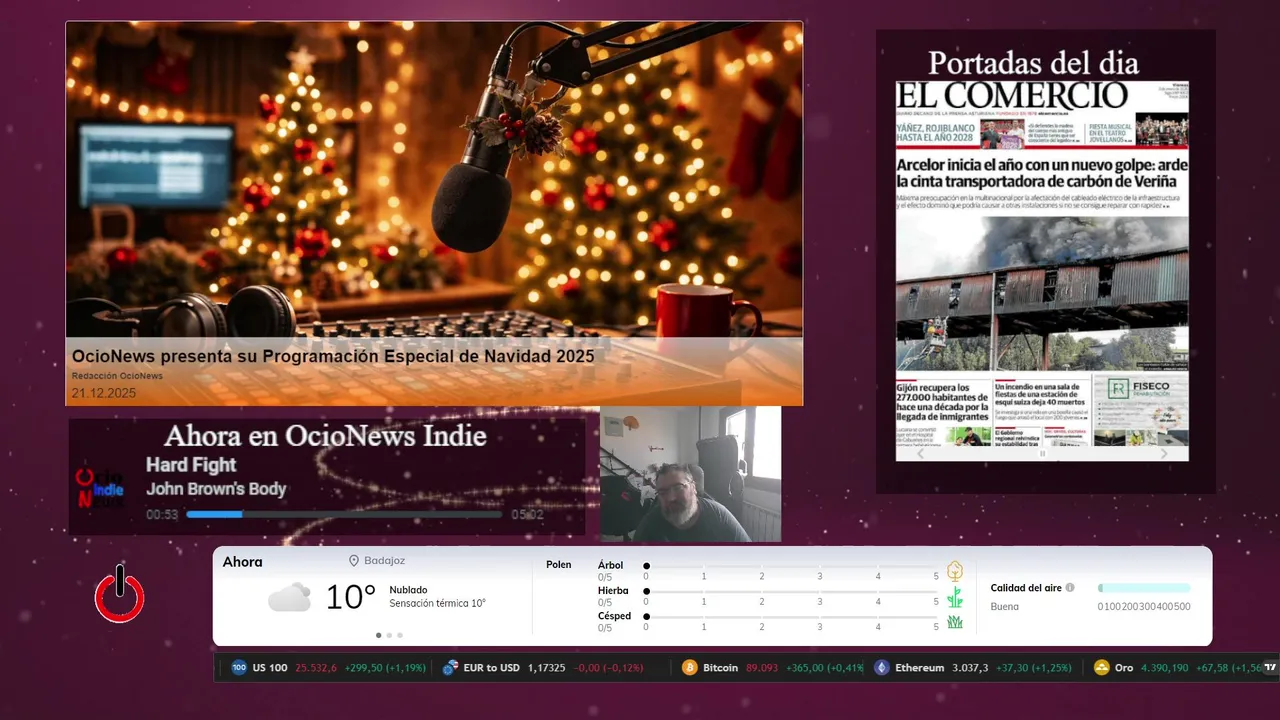1280x720 pixels.
Task: Click the Hard Fight song title
Action: [191, 465]
